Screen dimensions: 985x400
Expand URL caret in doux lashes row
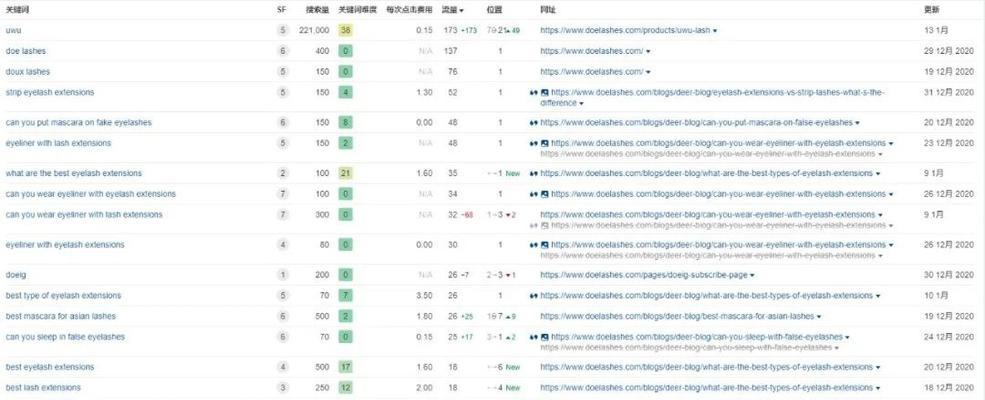[x=648, y=72]
